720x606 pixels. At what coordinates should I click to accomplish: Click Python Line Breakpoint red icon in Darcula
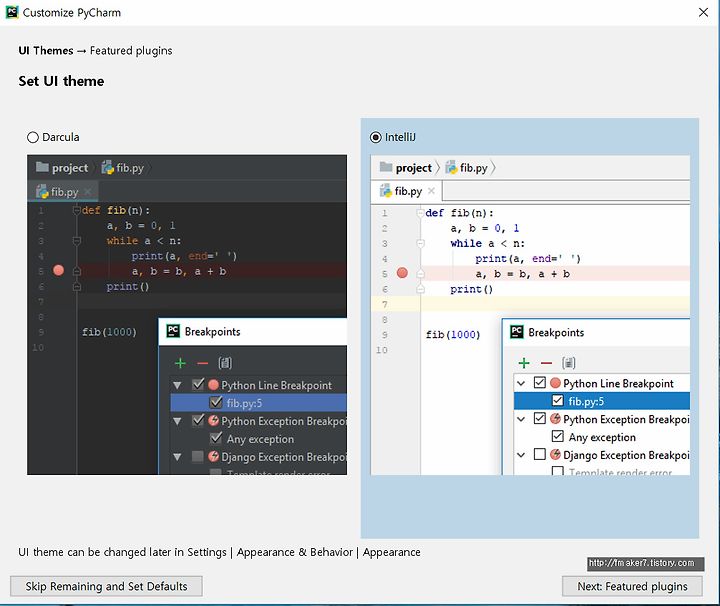click(213, 385)
